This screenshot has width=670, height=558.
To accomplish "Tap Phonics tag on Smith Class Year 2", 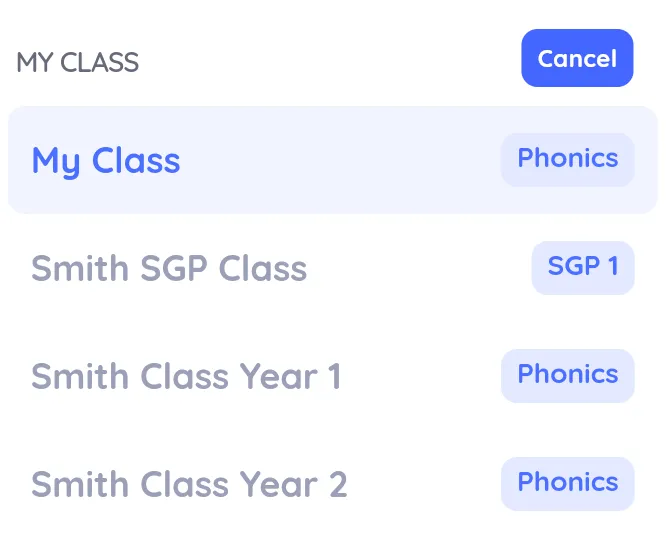I will 567,483.
